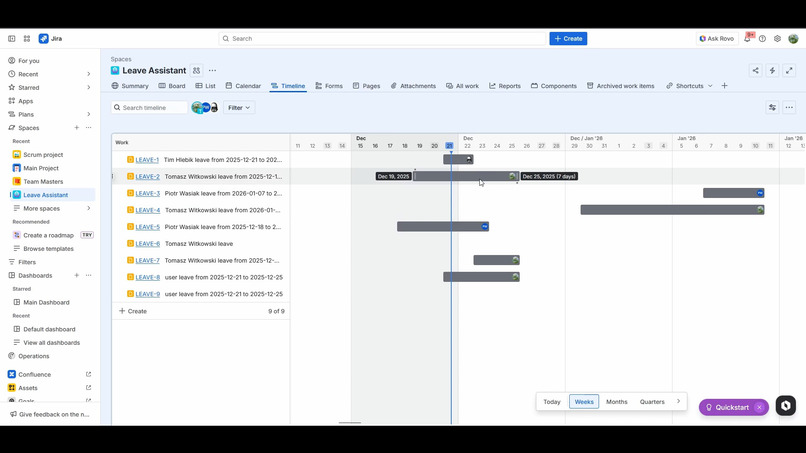Open Confluence external link icon
This screenshot has width=806, height=453.
click(x=88, y=374)
